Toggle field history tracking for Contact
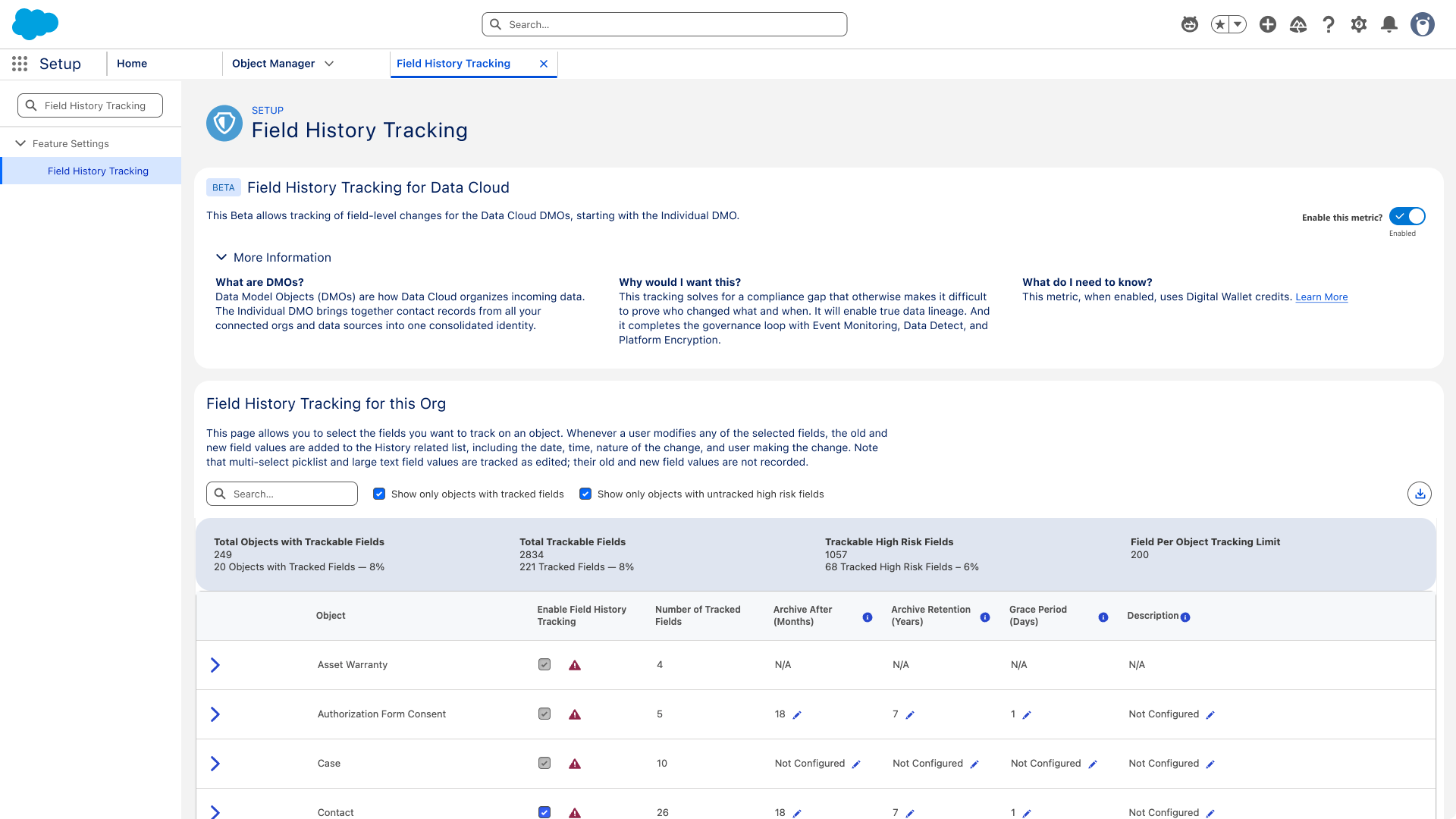The image size is (1456, 819). (x=544, y=812)
